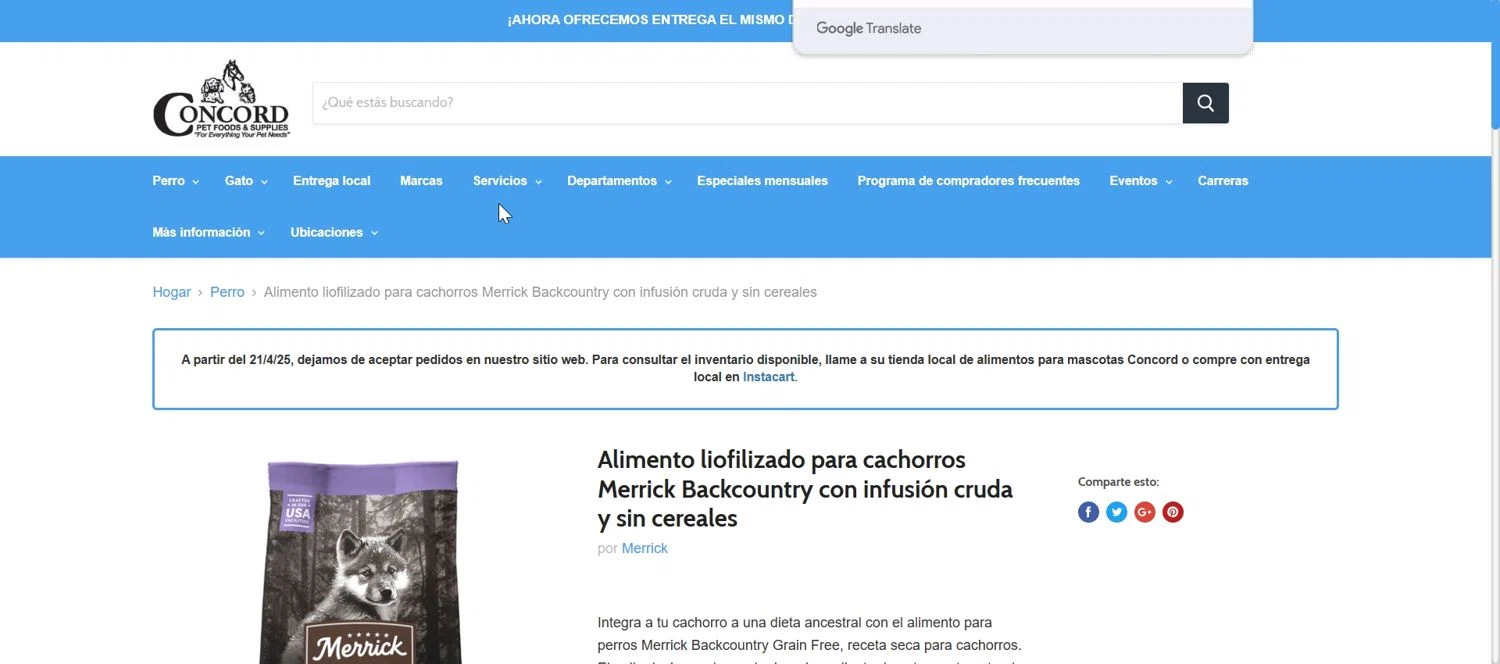
Task: Go to Hogar breadcrumb link
Action: (x=171, y=292)
